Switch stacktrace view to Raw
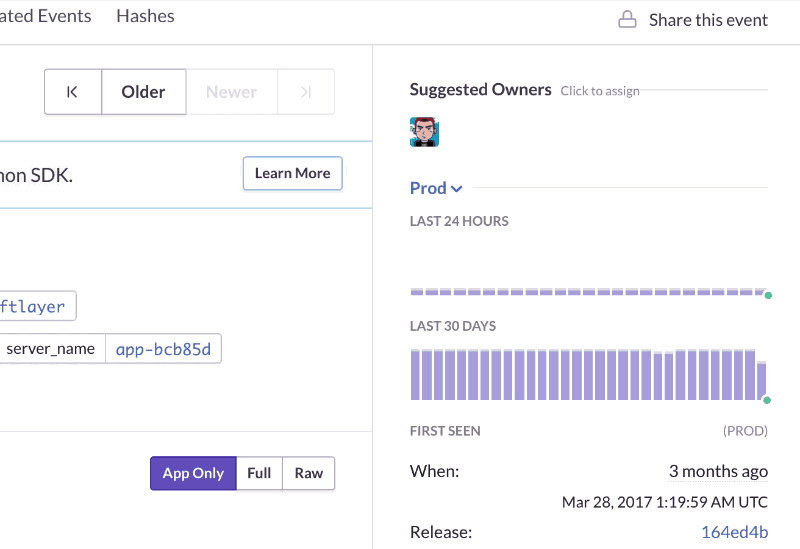800x549 pixels. pyautogui.click(x=309, y=473)
